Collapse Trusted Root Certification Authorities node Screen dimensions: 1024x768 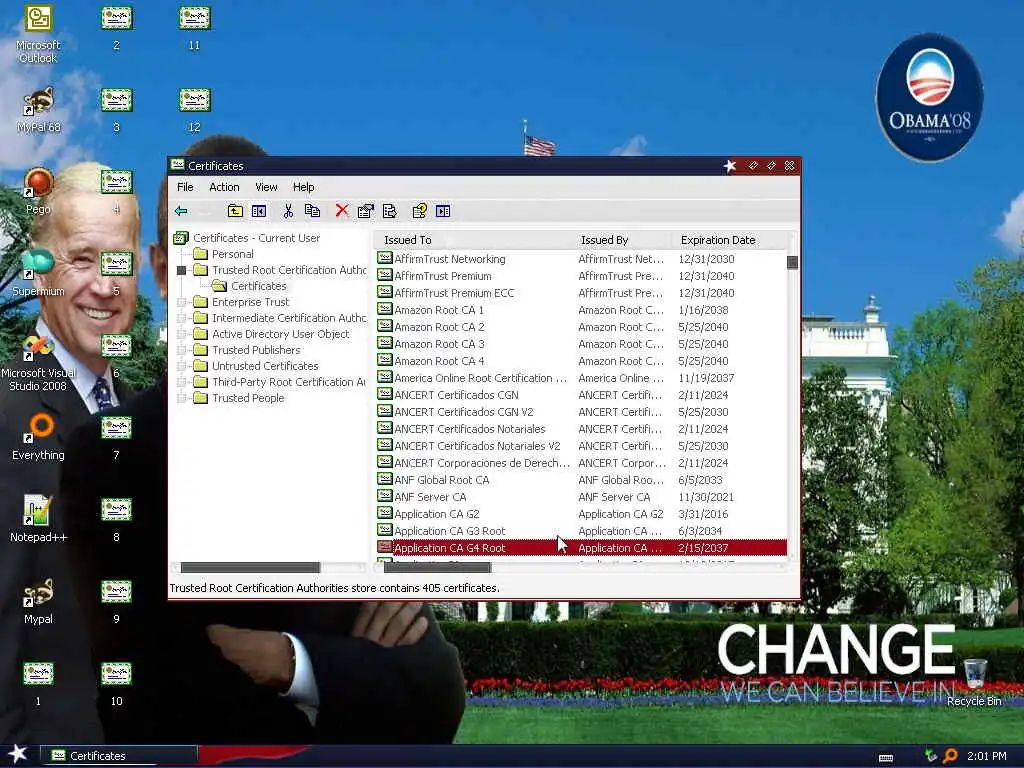pyautogui.click(x=182, y=270)
